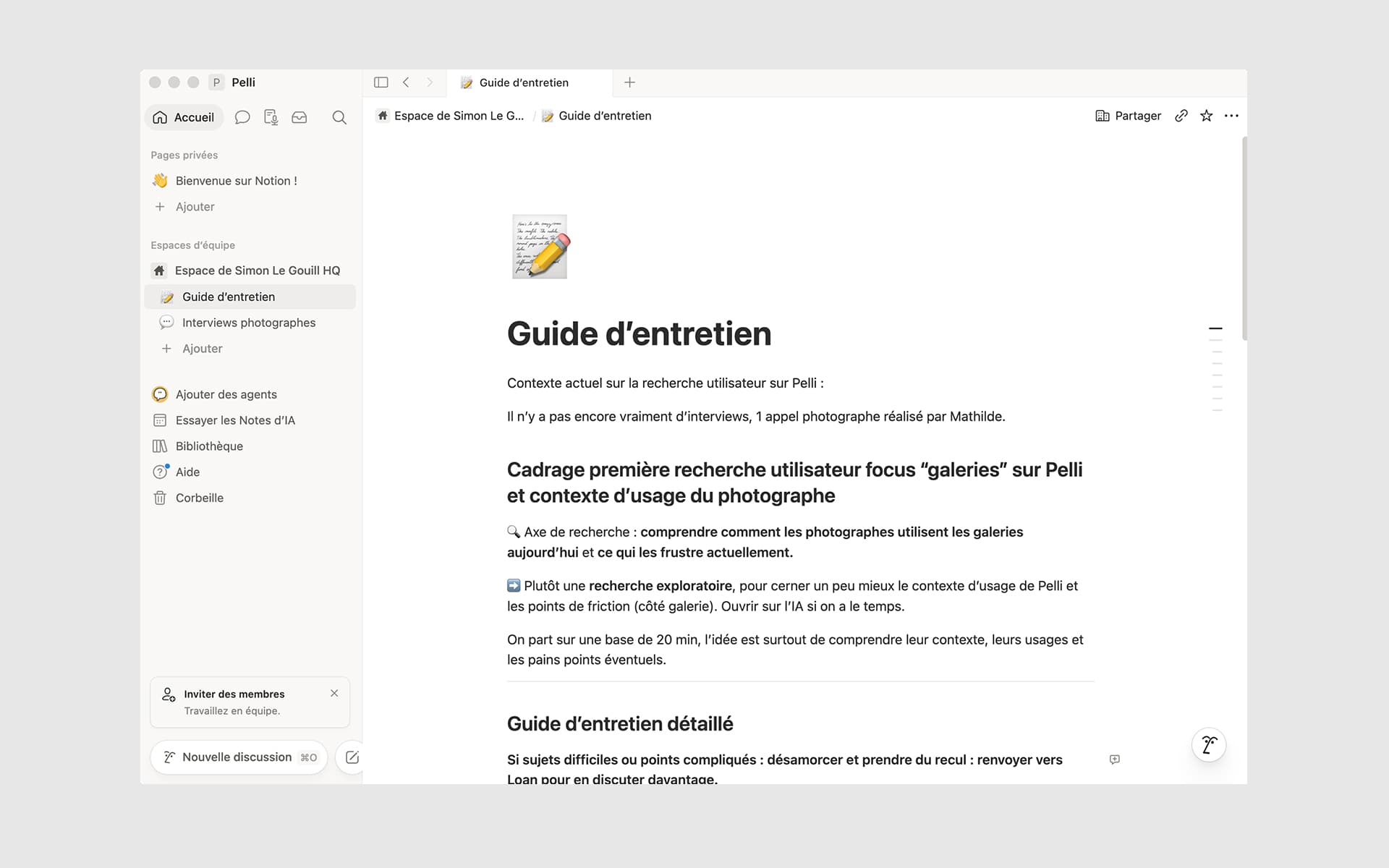The width and height of the screenshot is (1389, 868).
Task: Select the Guide d’entretien tab
Action: 530,82
